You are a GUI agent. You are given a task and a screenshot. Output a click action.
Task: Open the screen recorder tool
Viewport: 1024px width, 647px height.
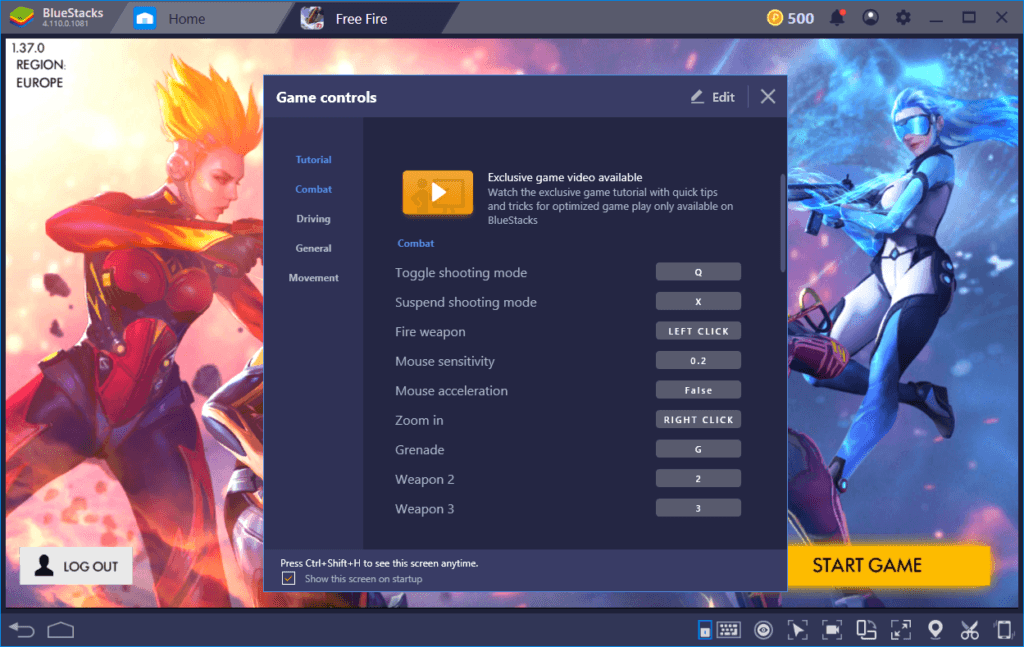833,630
